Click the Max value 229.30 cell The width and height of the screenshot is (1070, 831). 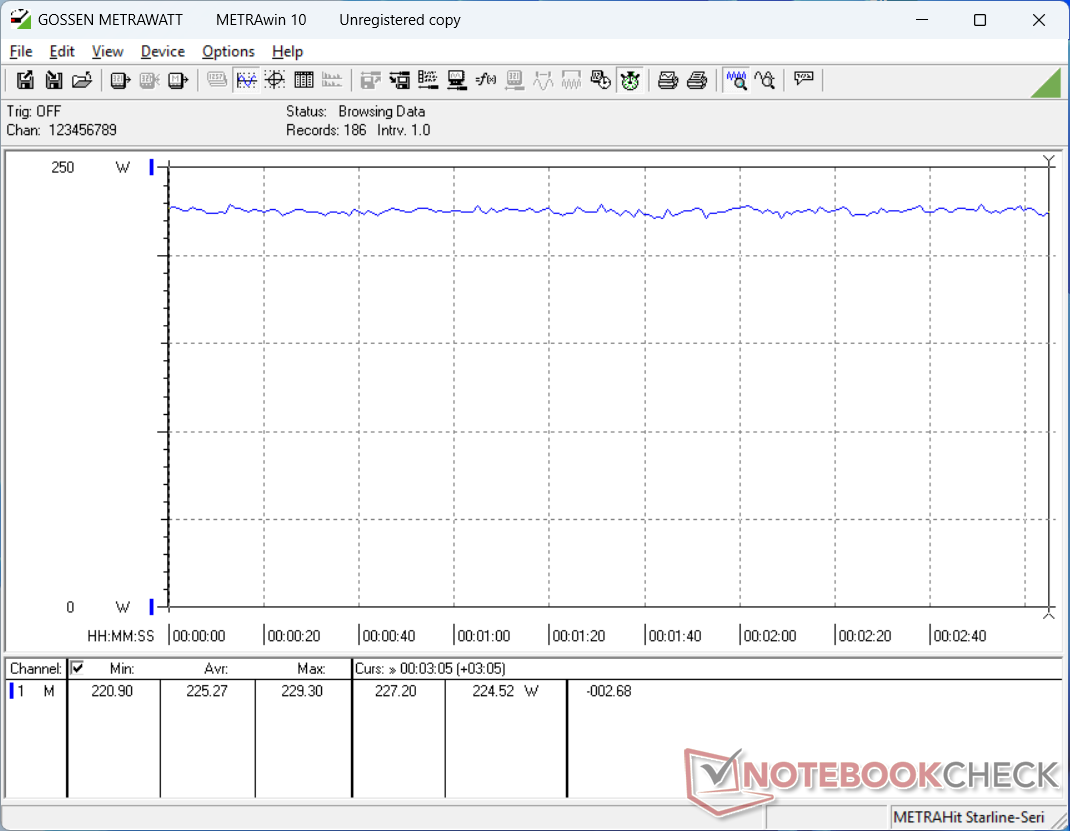coord(302,691)
